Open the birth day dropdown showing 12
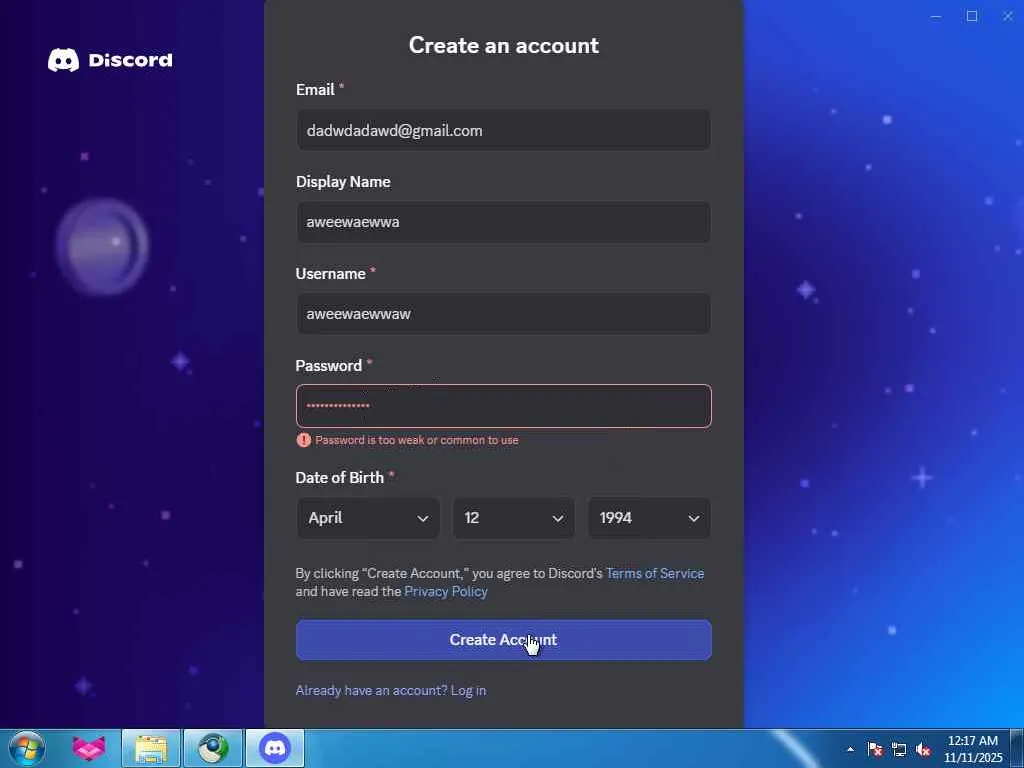This screenshot has width=1024, height=768. click(514, 518)
